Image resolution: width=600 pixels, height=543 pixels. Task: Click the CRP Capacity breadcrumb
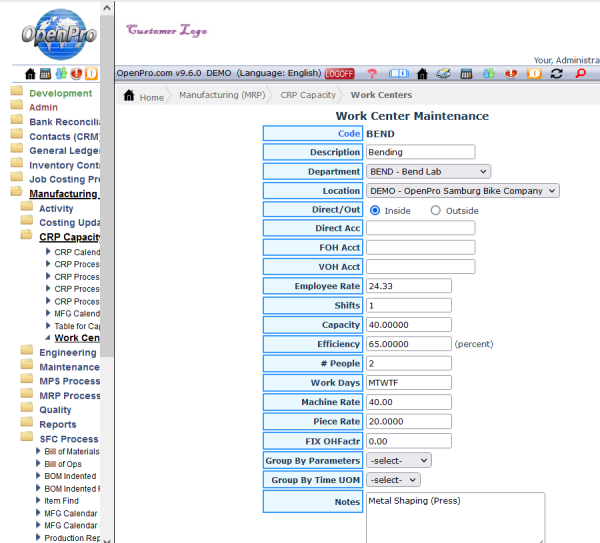pos(307,96)
